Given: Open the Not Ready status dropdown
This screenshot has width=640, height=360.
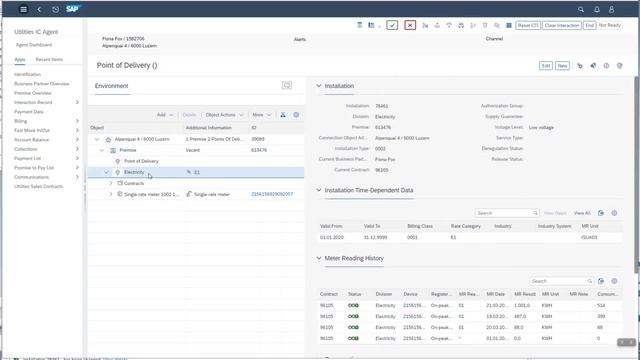Looking at the screenshot, I should [609, 25].
